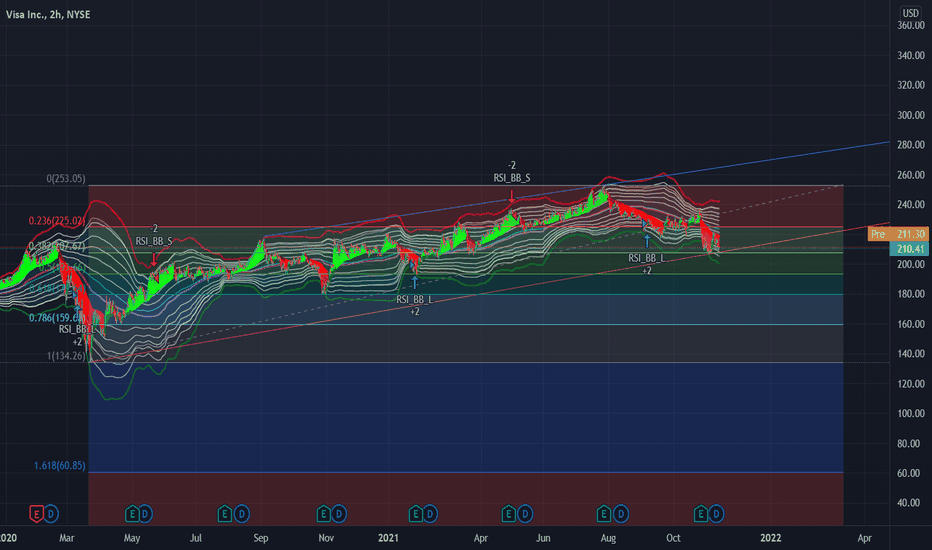Click the dividend marker after the Apr label
The image size is (932, 550).
tap(525, 514)
